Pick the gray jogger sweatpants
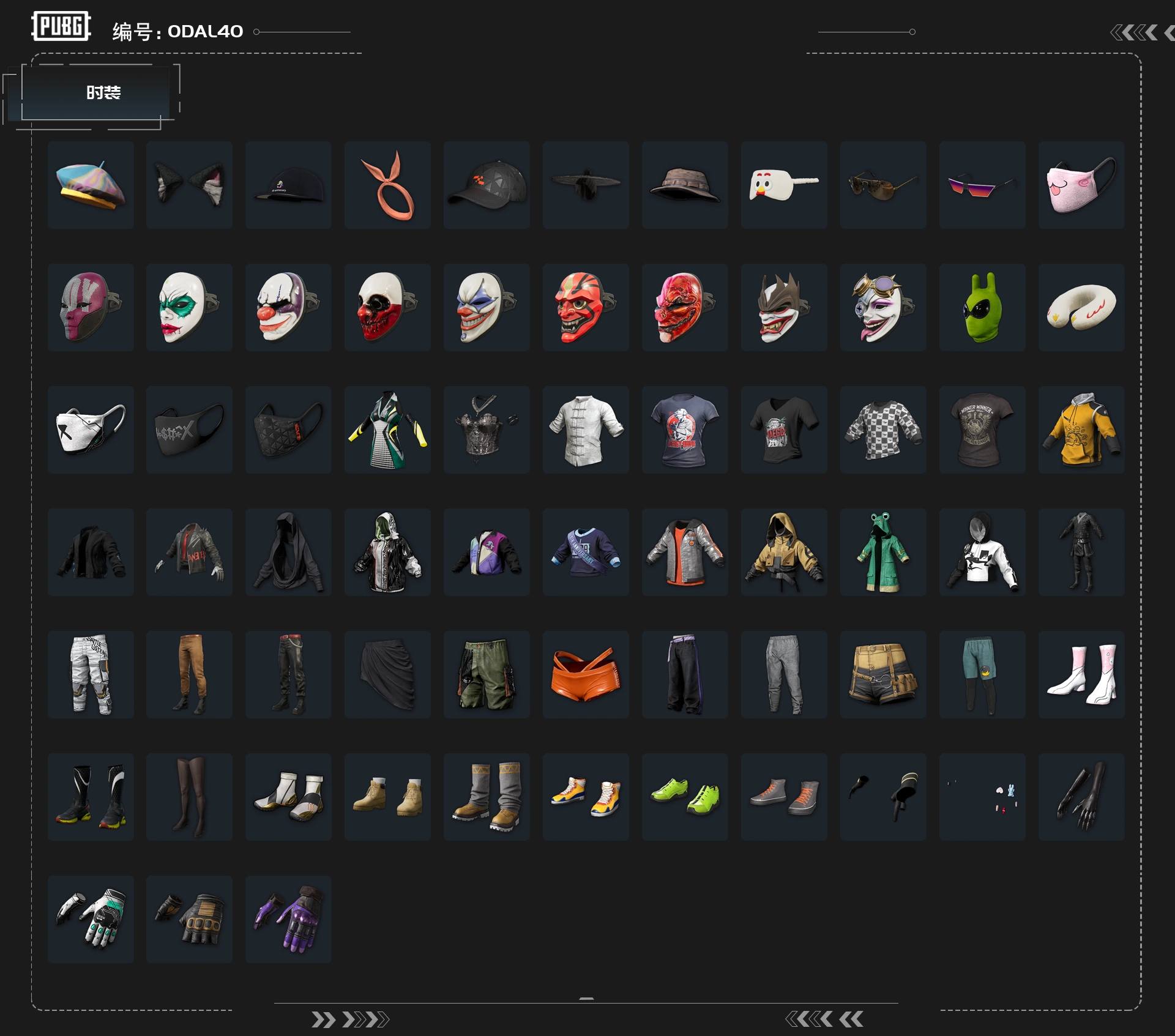Image resolution: width=1175 pixels, height=1036 pixels. pos(784,674)
